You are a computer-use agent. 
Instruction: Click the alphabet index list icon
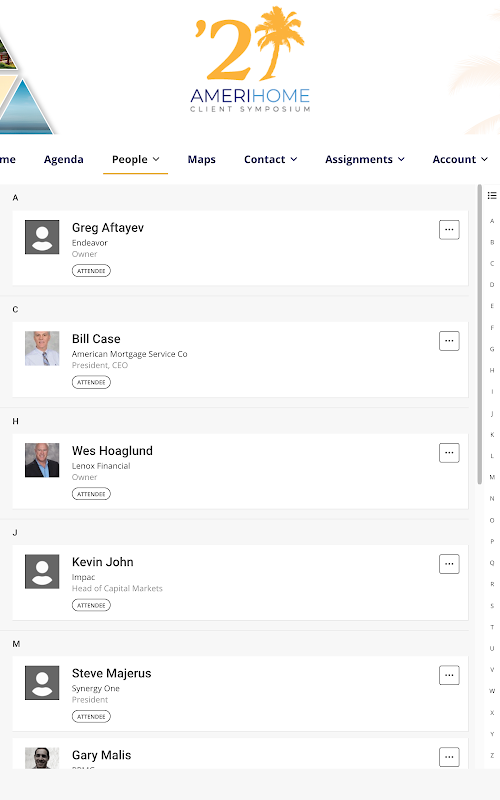pos(492,195)
